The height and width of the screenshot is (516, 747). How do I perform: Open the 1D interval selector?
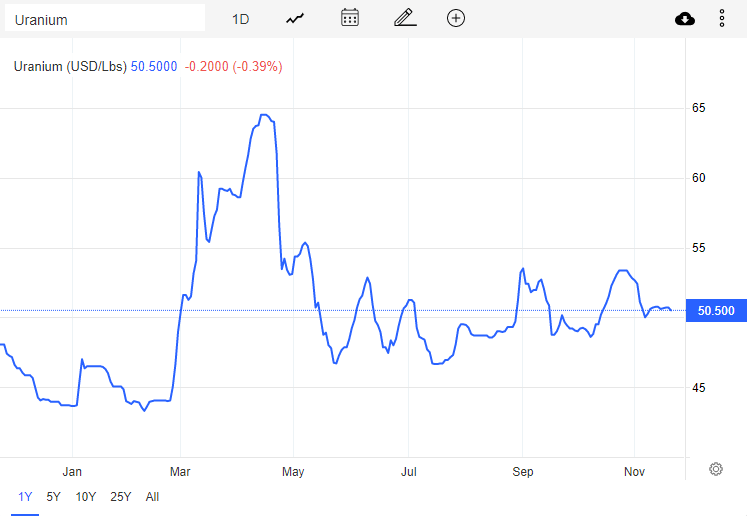[x=241, y=19]
